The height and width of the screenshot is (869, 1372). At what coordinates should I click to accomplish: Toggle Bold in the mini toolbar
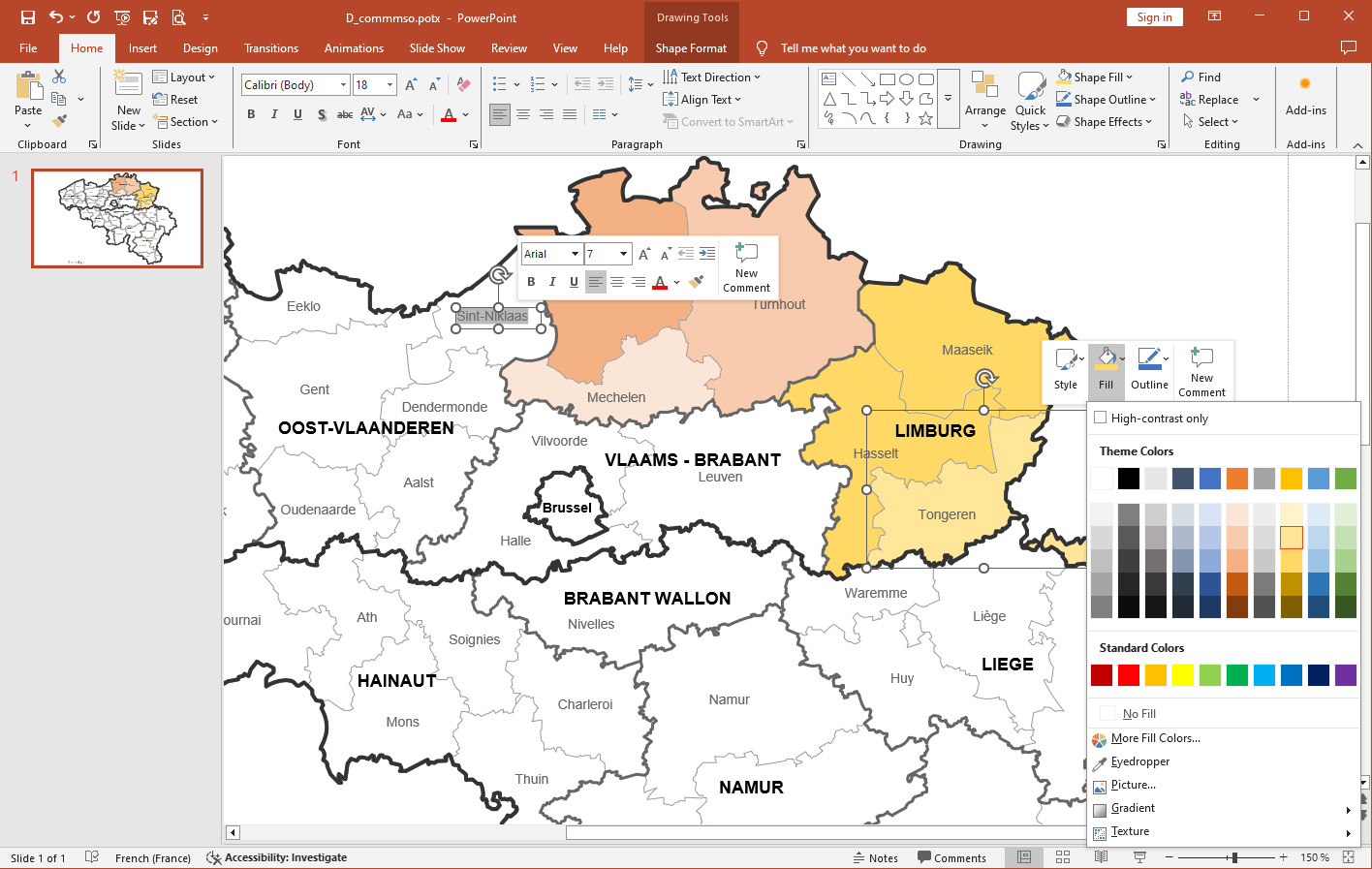[x=531, y=281]
